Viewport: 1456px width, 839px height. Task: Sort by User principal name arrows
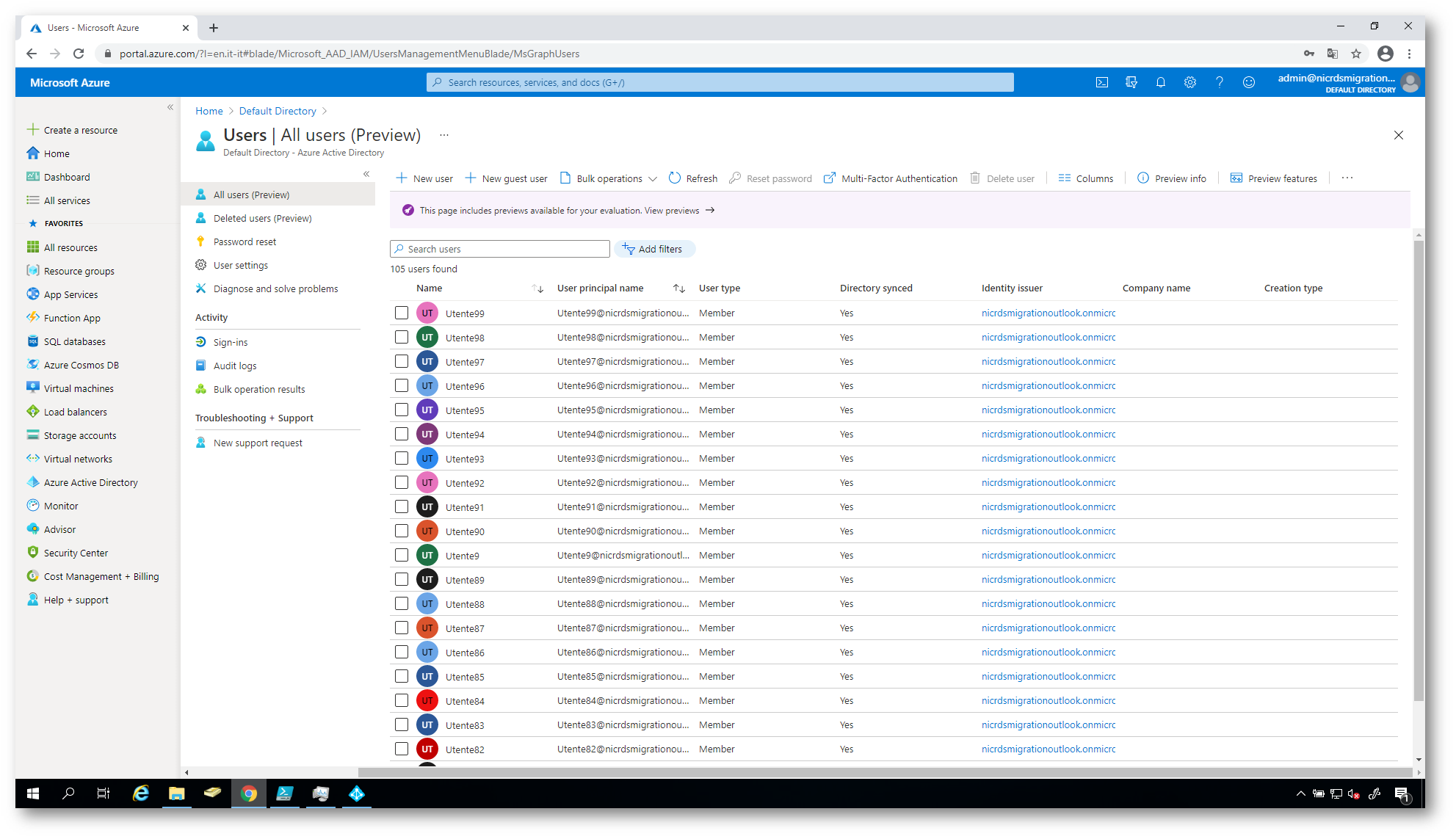click(x=679, y=288)
